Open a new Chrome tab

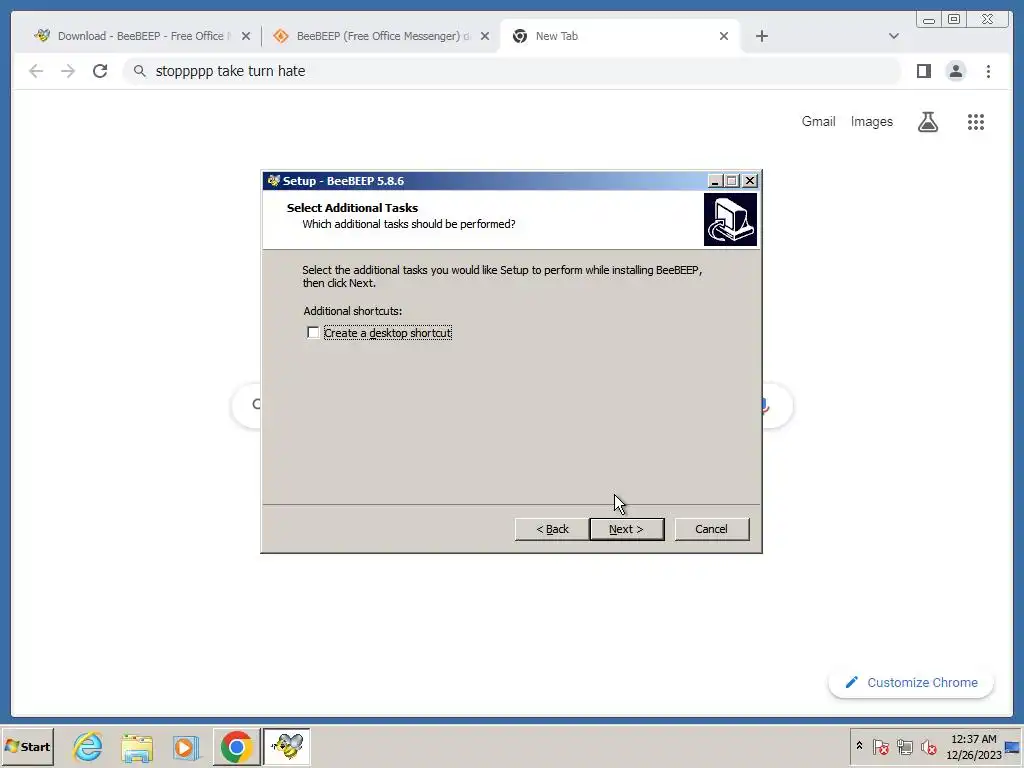coord(761,37)
